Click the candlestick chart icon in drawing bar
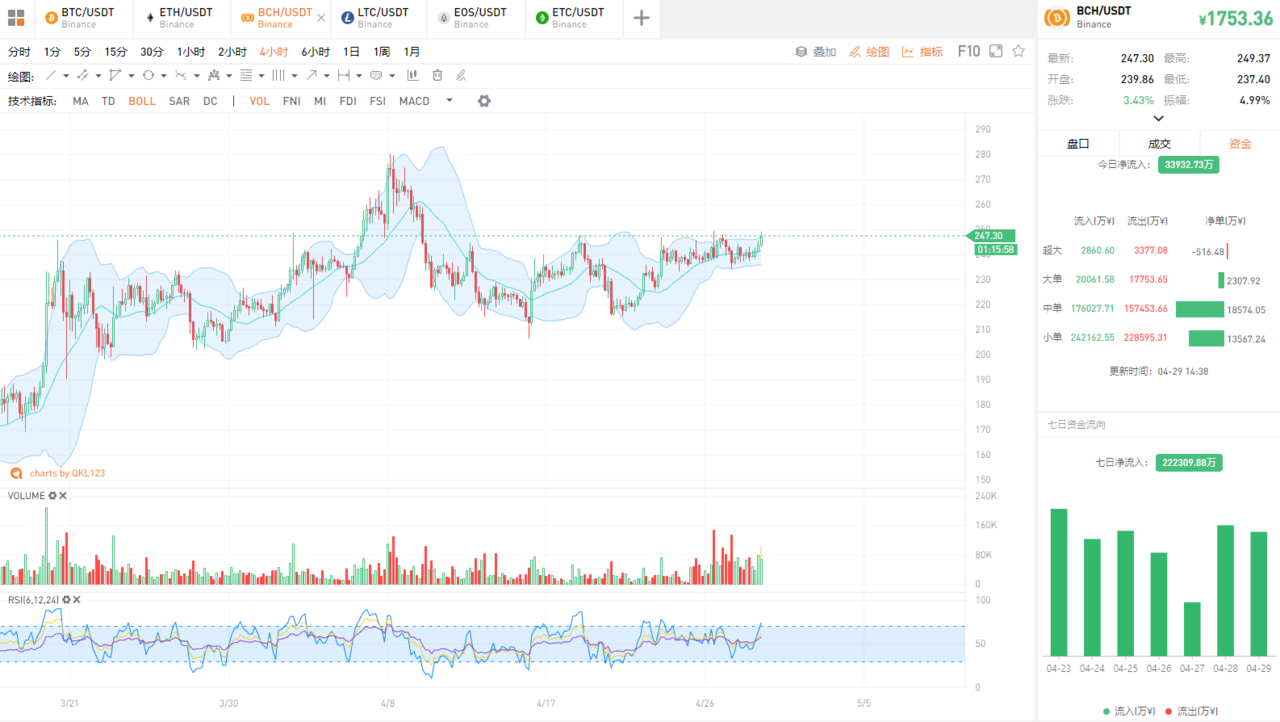Viewport: 1280px width, 722px height. [x=412, y=75]
